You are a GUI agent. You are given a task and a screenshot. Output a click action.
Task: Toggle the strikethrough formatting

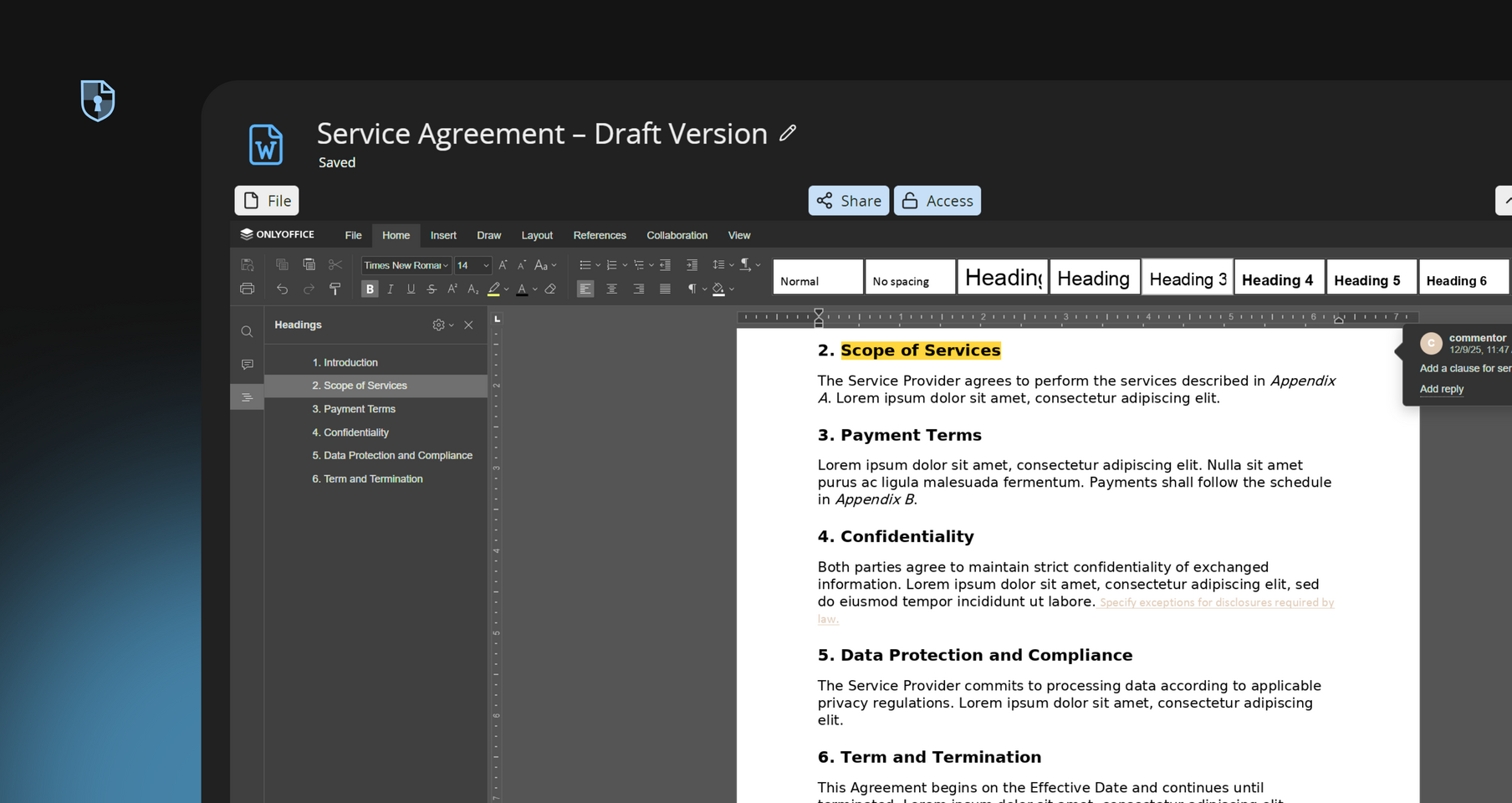tap(431, 289)
